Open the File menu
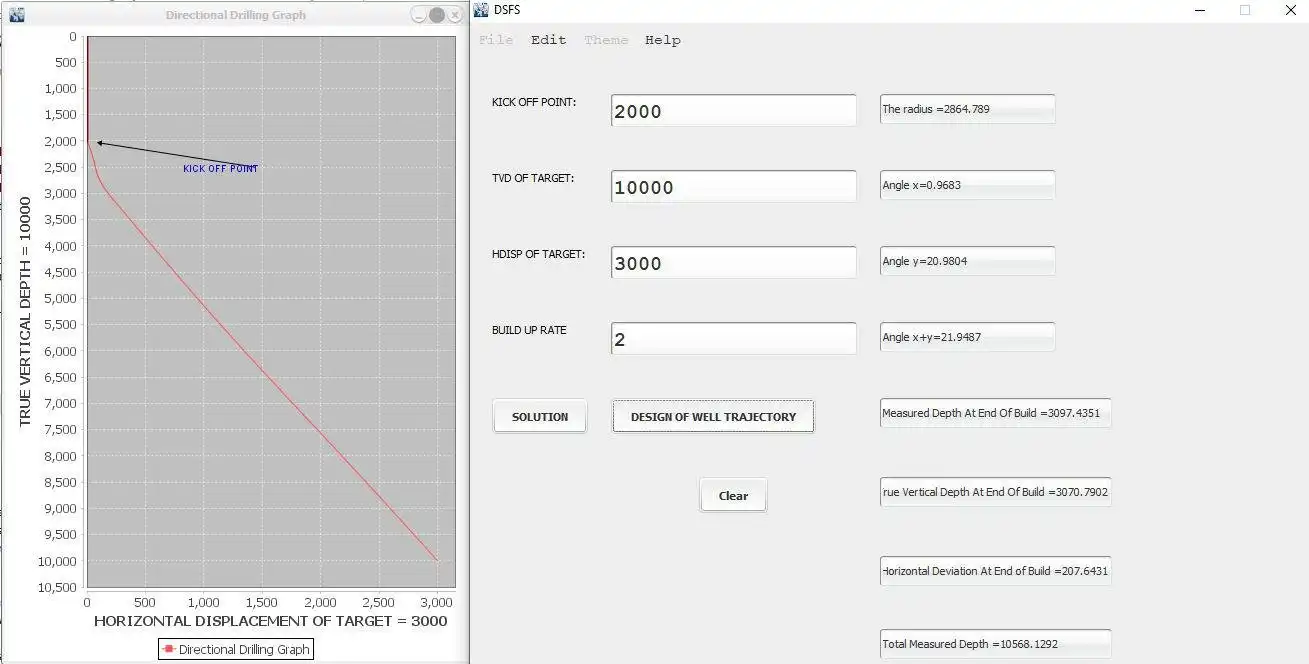The height and width of the screenshot is (664, 1309). (x=496, y=40)
